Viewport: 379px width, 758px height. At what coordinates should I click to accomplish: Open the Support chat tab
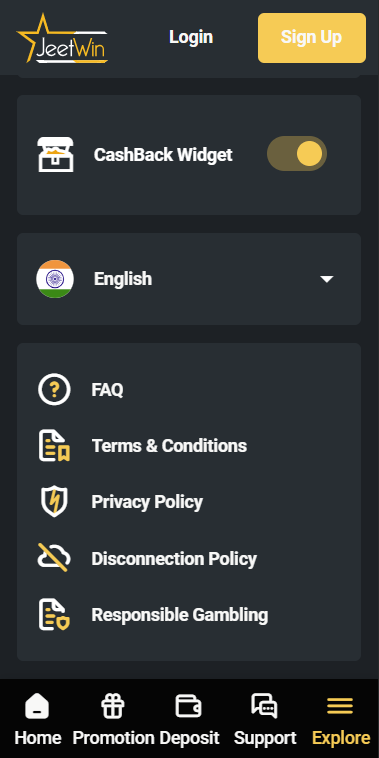pyautogui.click(x=265, y=719)
